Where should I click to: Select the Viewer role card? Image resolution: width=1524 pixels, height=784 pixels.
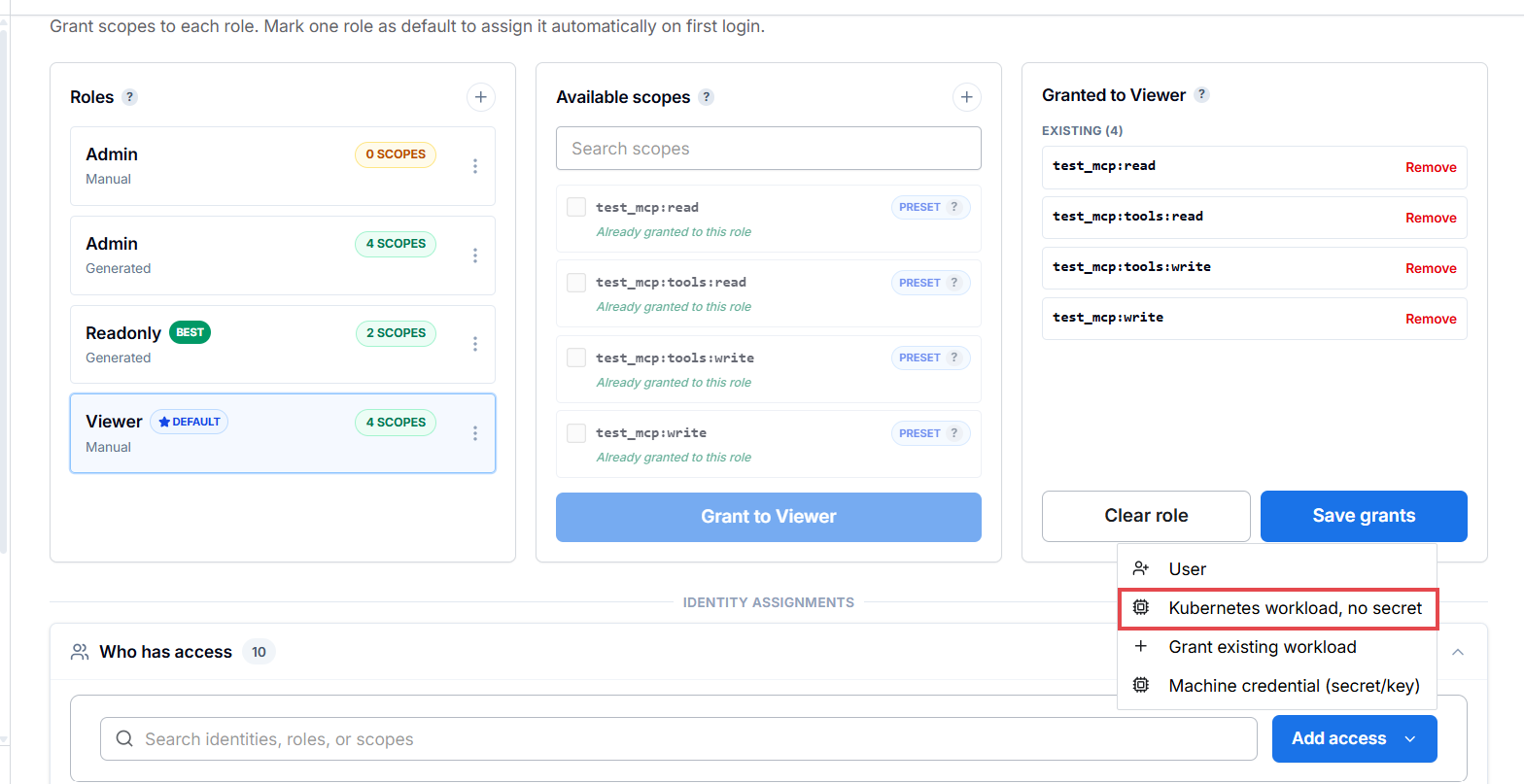283,433
